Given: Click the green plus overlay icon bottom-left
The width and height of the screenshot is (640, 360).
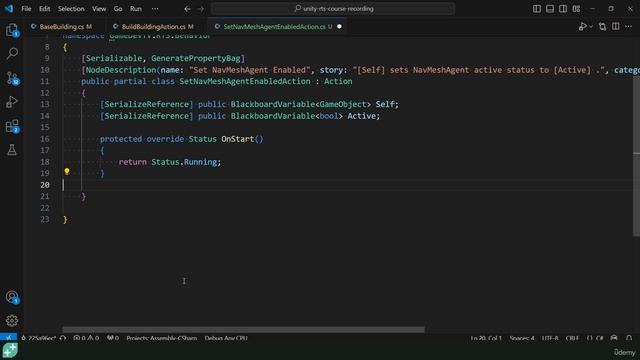Looking at the screenshot, I should click(x=10, y=350).
